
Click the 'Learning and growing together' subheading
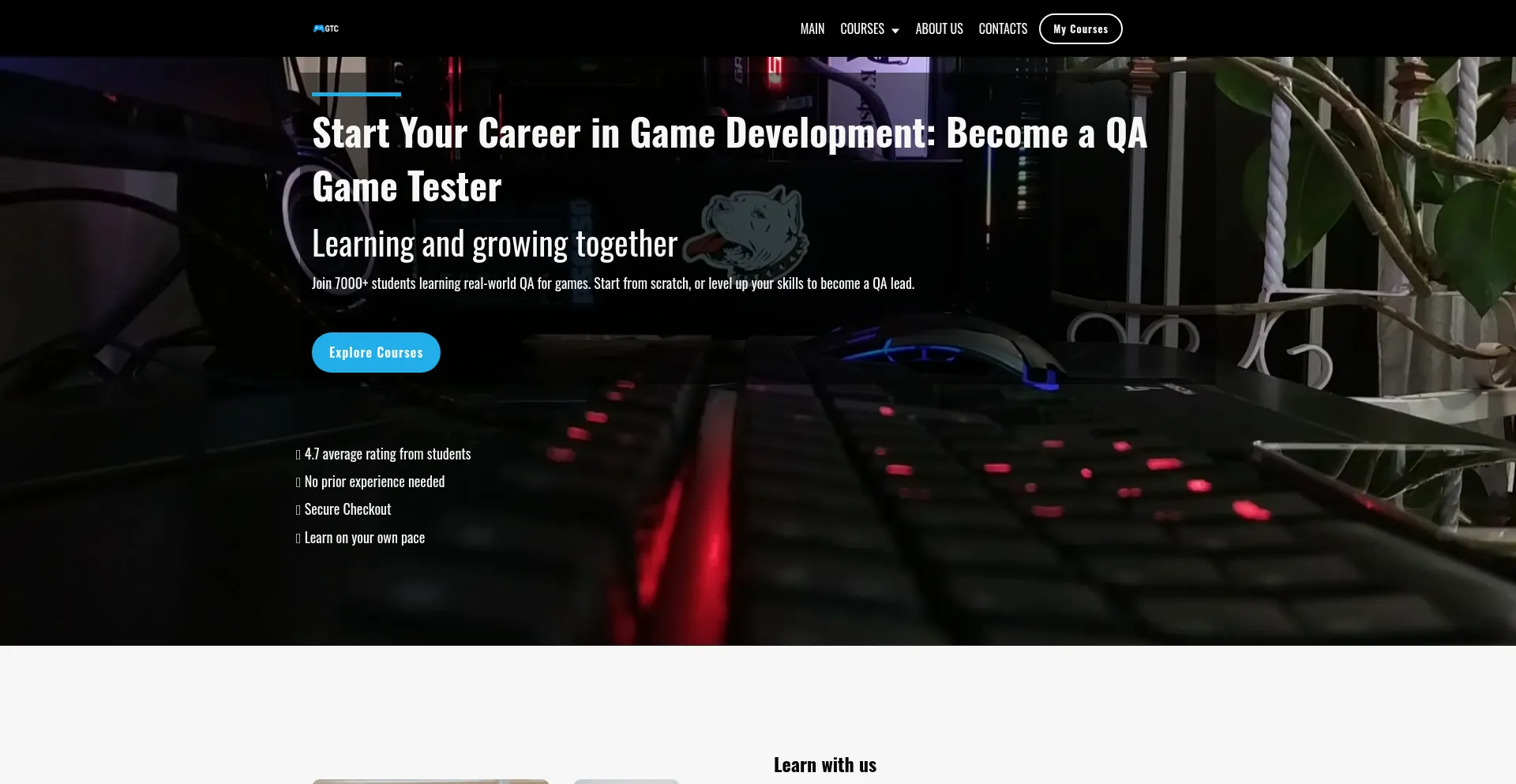click(494, 244)
